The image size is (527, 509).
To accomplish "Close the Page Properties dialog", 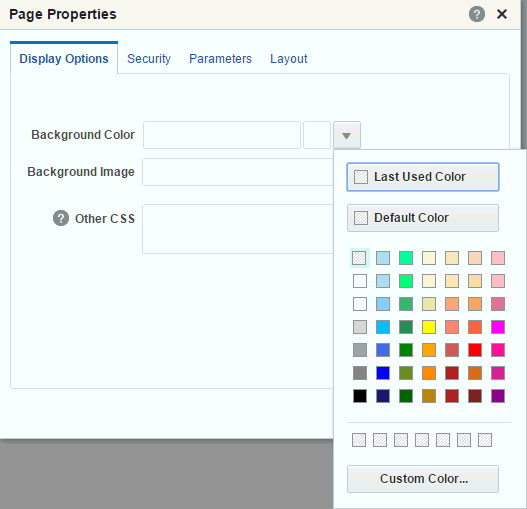I will (x=502, y=14).
